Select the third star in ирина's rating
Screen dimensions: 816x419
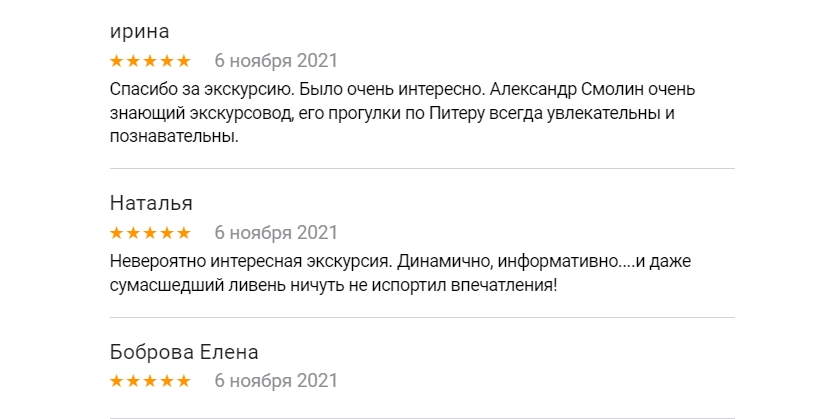[x=150, y=60]
